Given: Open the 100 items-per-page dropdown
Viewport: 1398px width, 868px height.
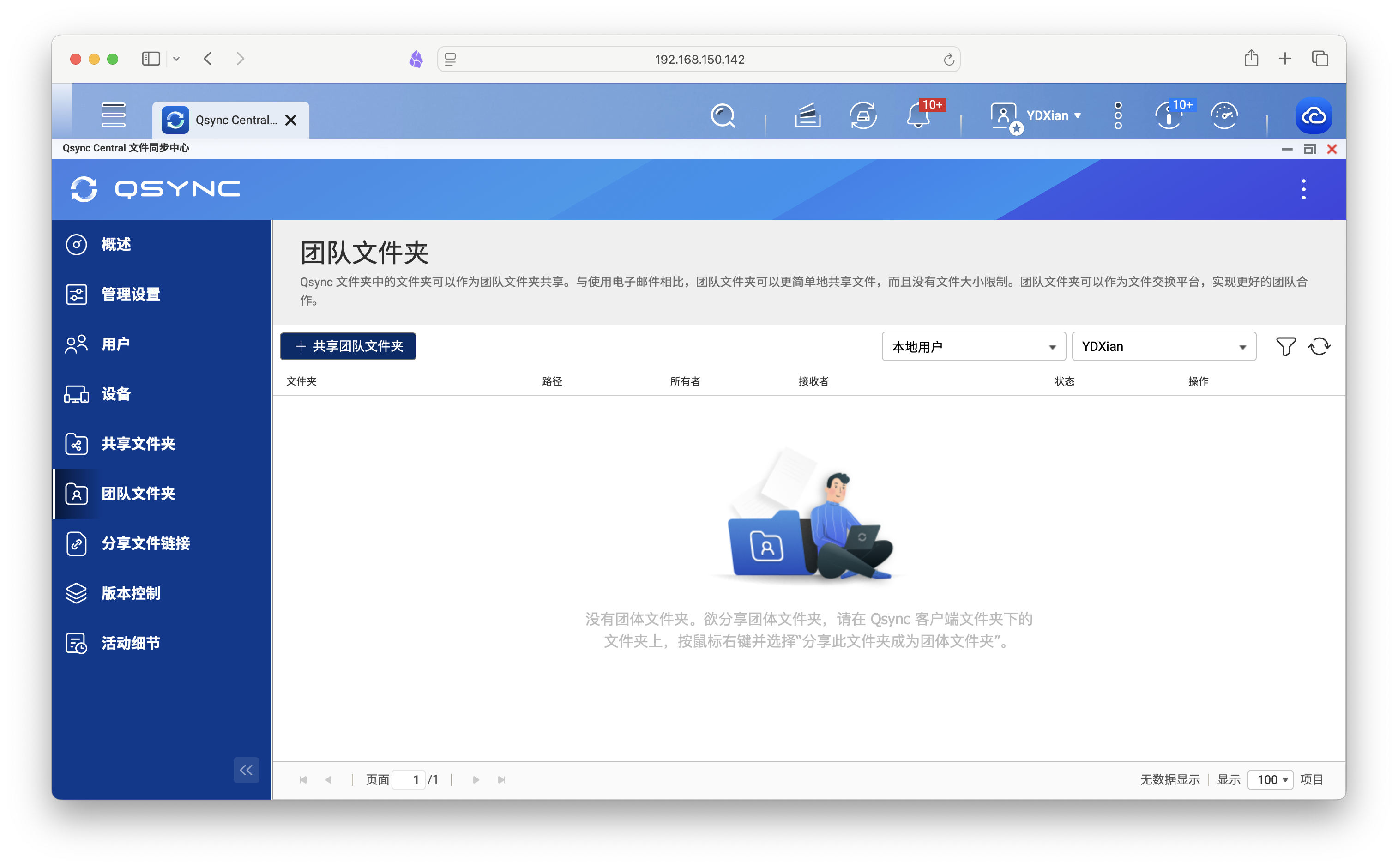Looking at the screenshot, I should [x=1270, y=780].
